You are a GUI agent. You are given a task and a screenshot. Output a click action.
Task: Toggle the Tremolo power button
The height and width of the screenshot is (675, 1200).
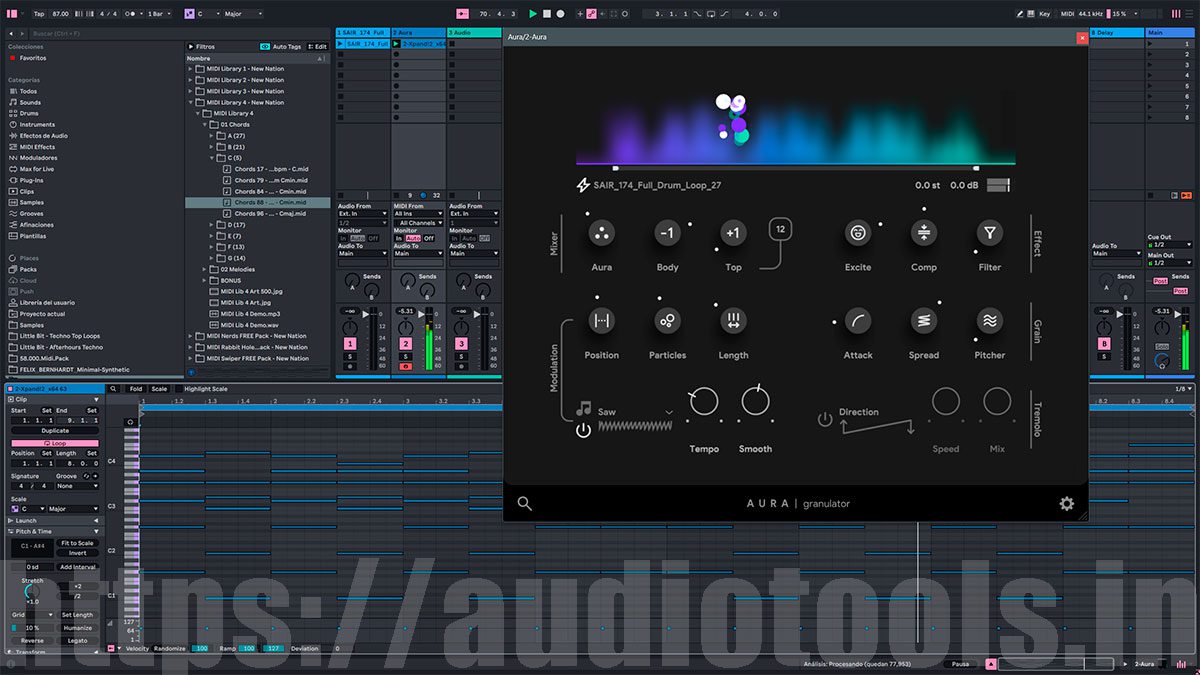point(825,419)
